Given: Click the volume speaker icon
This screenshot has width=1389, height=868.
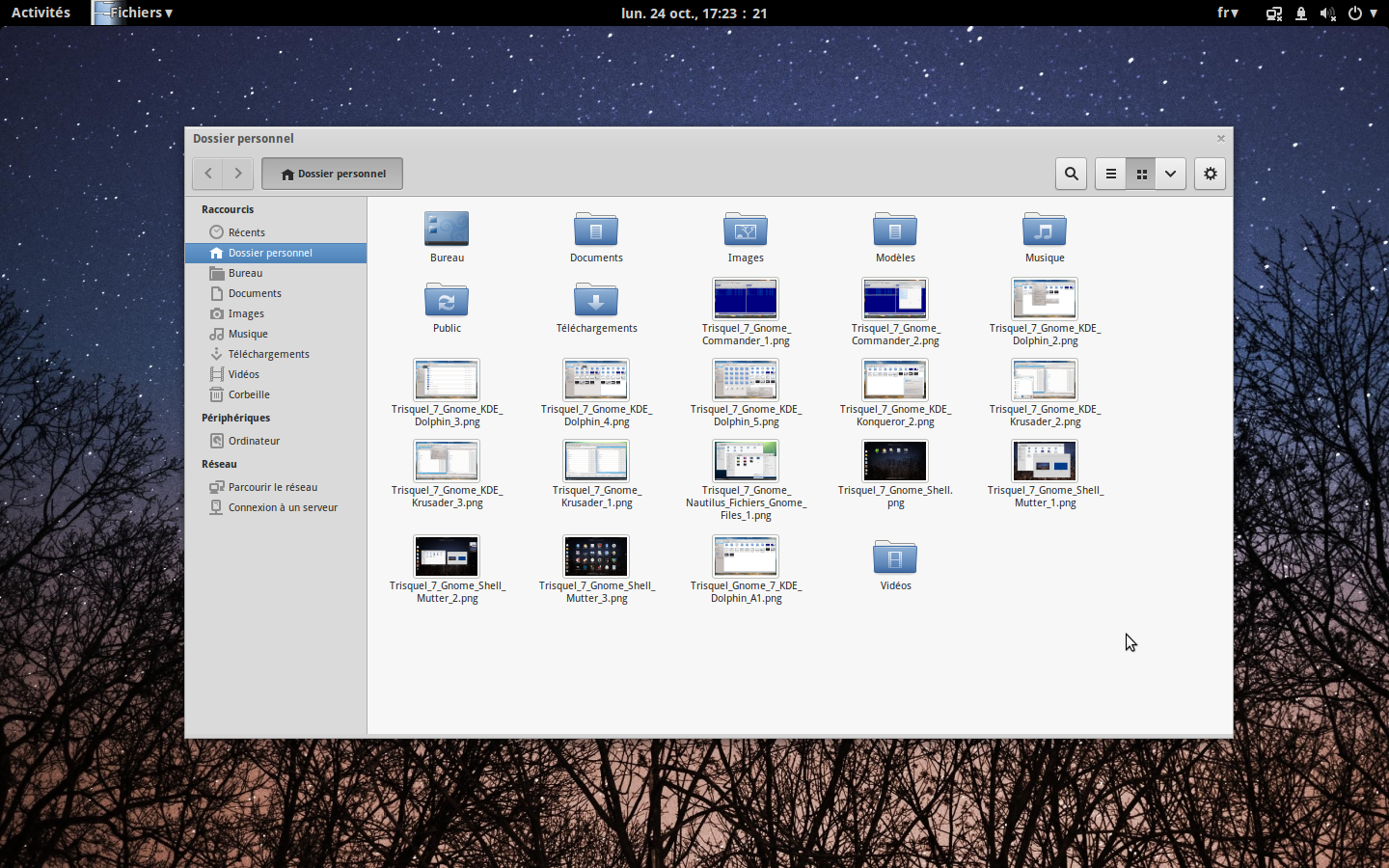Looking at the screenshot, I should pyautogui.click(x=1327, y=14).
